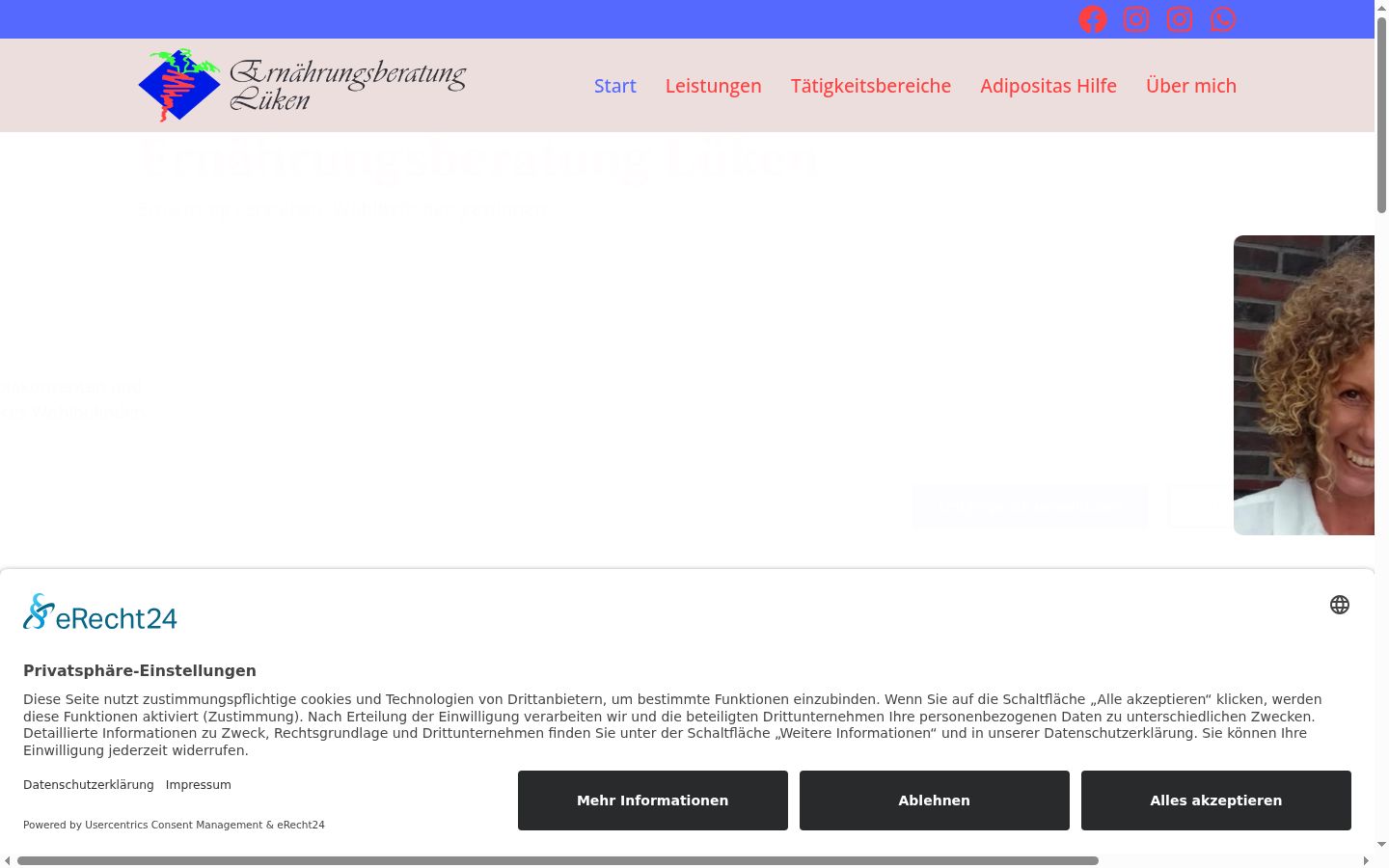Open the Impressum link
This screenshot has width=1389, height=868.
tap(199, 785)
